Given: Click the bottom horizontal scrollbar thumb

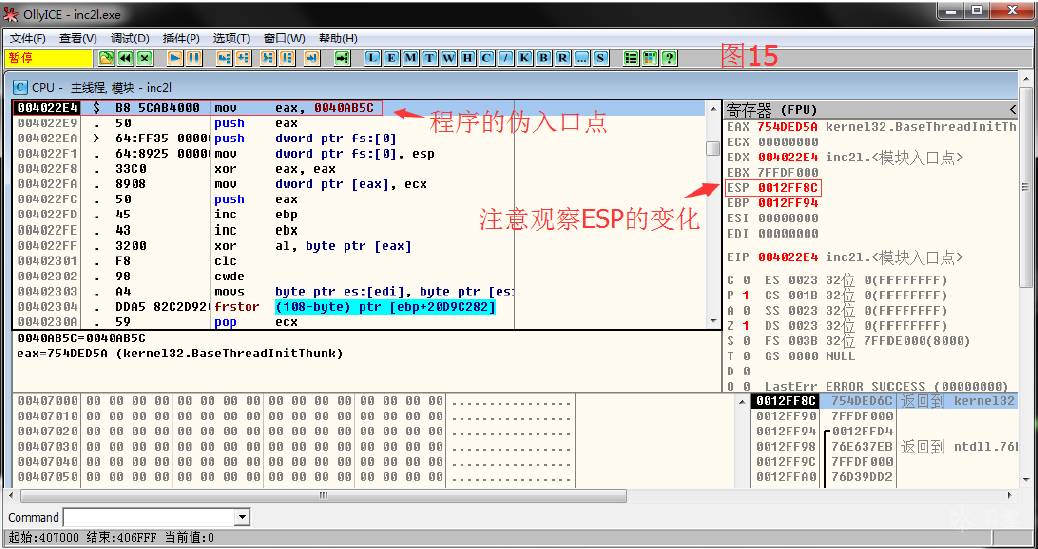Looking at the screenshot, I should tap(323, 495).
